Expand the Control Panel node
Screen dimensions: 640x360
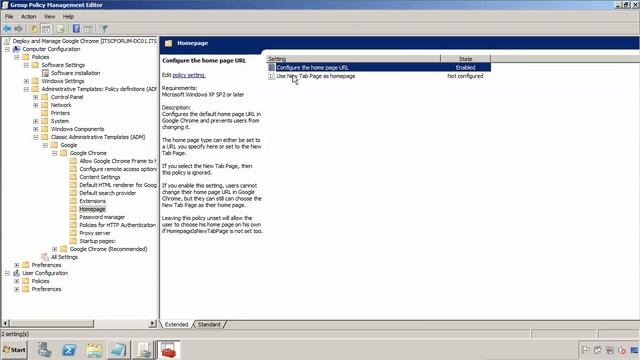click(36, 97)
